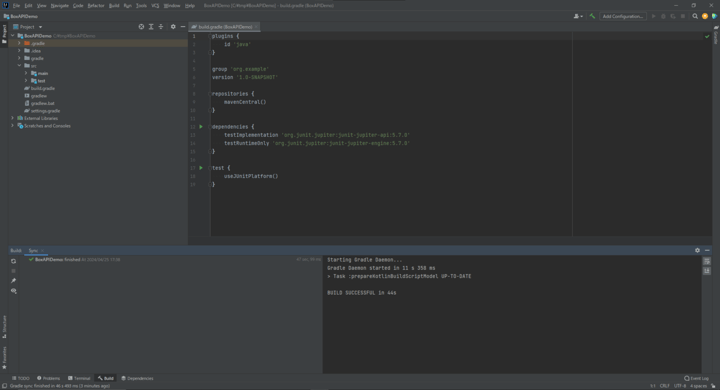Run the test block gutter arrow
The height and width of the screenshot is (390, 720).
click(201, 168)
